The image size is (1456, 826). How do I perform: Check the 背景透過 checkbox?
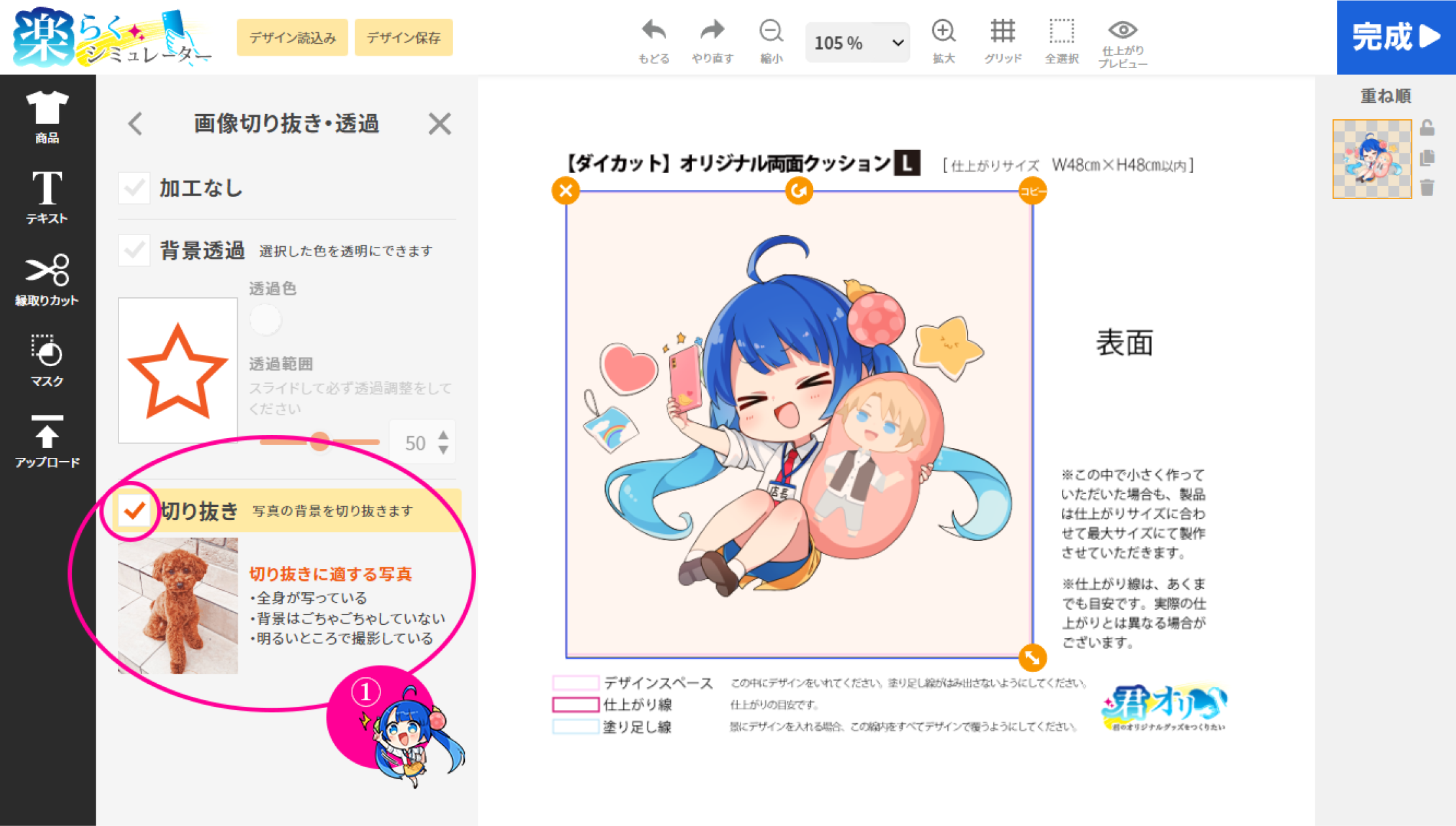tap(134, 250)
